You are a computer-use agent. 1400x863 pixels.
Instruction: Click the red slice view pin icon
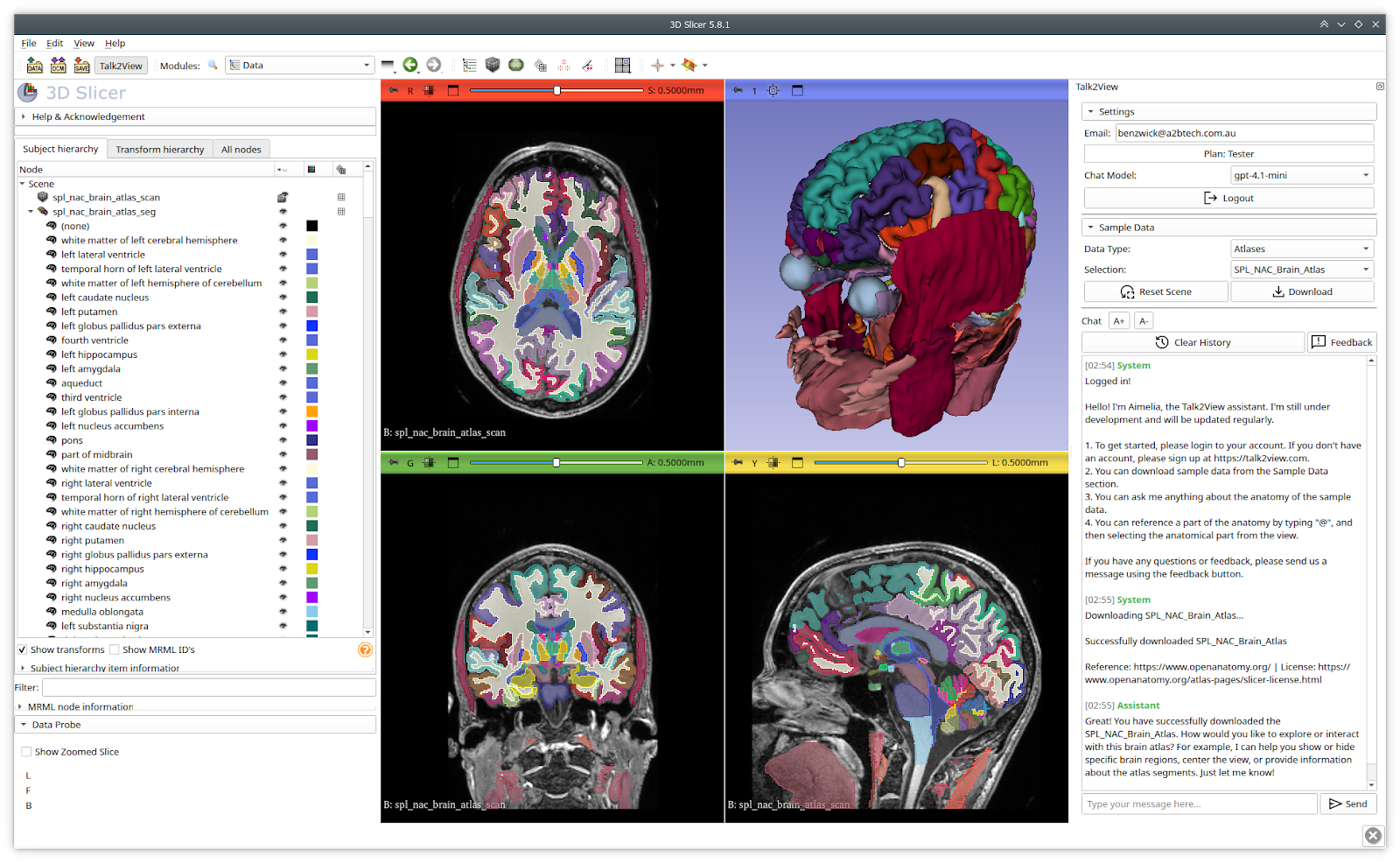[x=393, y=91]
